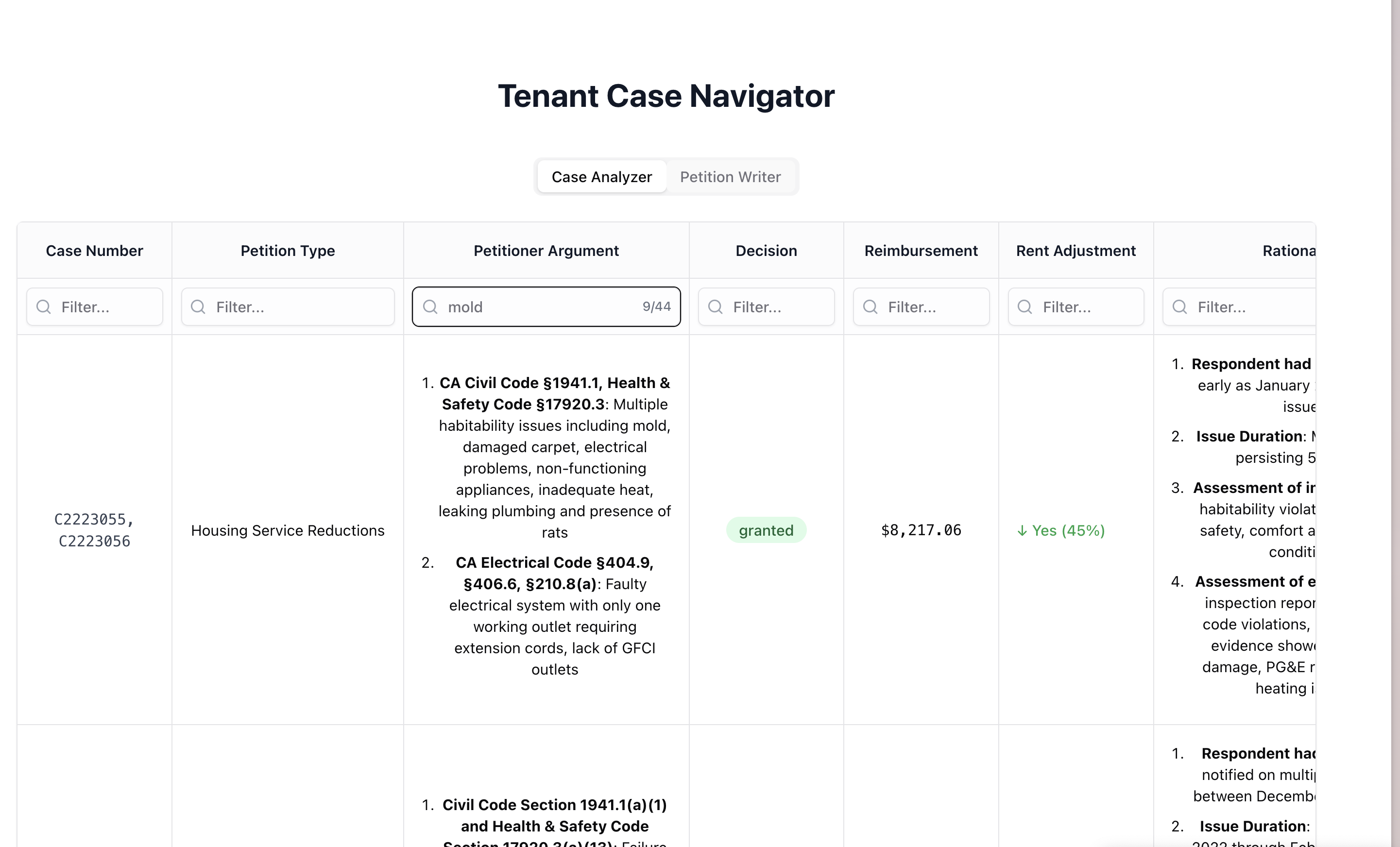Click the Petition Type column header
This screenshot has width=1400, height=847.
pyautogui.click(x=288, y=251)
